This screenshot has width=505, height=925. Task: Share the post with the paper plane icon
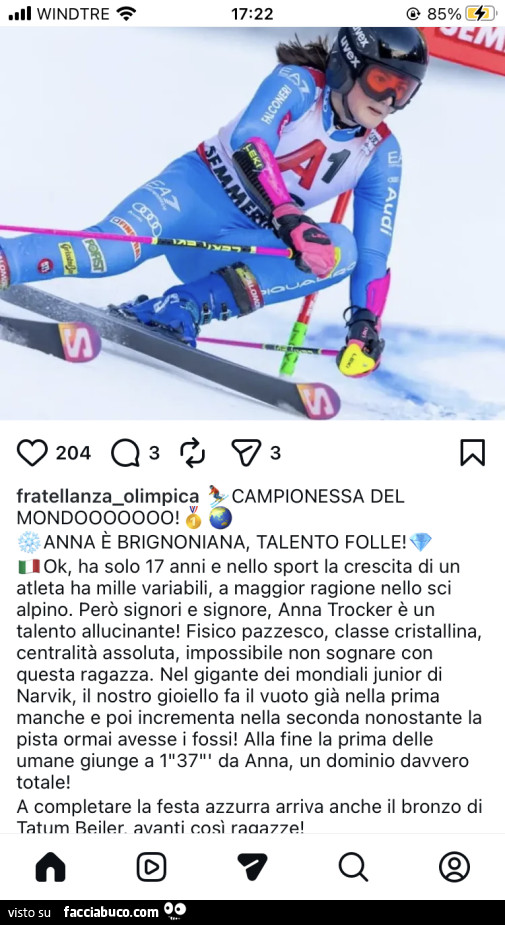[246, 453]
